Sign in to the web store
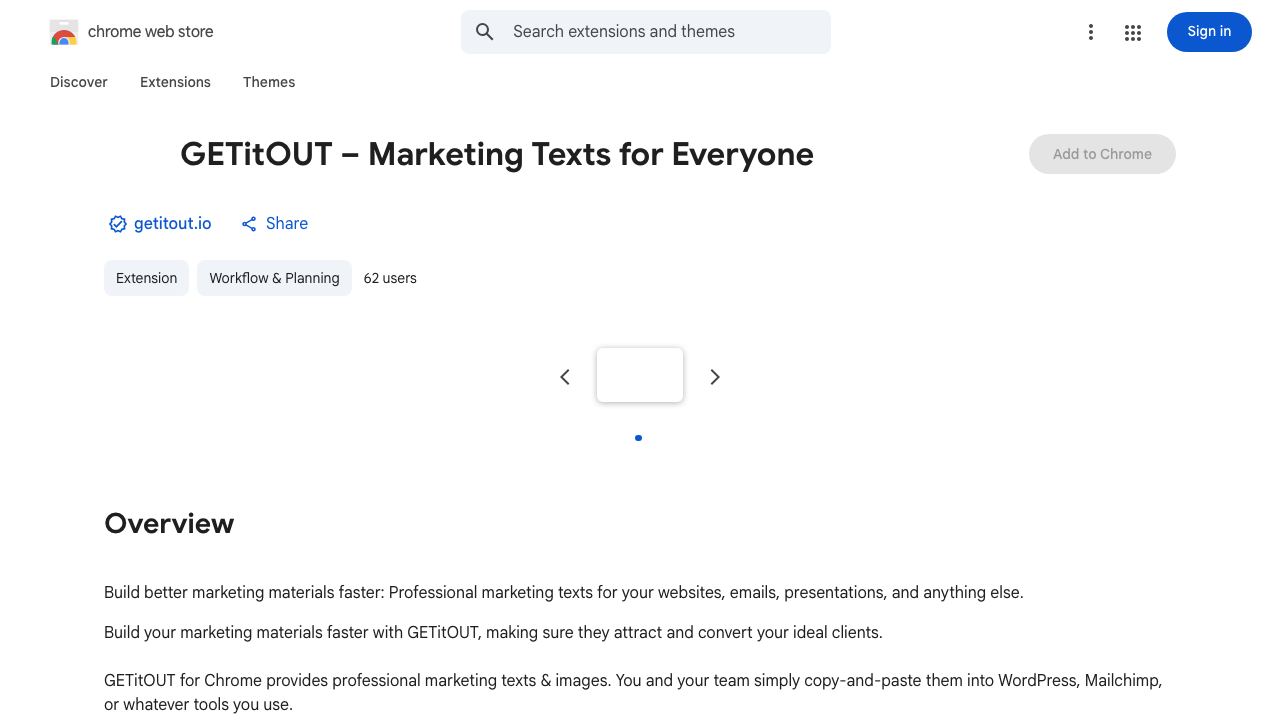Viewport: 1280px width, 720px height. click(x=1209, y=32)
